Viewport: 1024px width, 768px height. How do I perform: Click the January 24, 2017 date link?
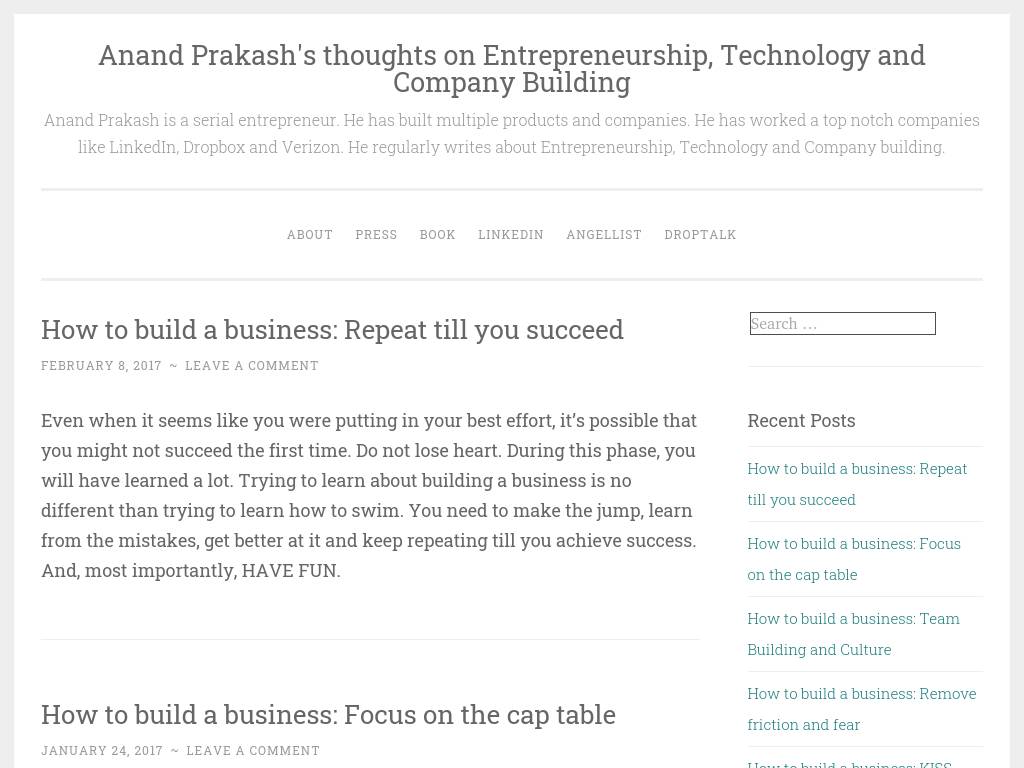(102, 750)
